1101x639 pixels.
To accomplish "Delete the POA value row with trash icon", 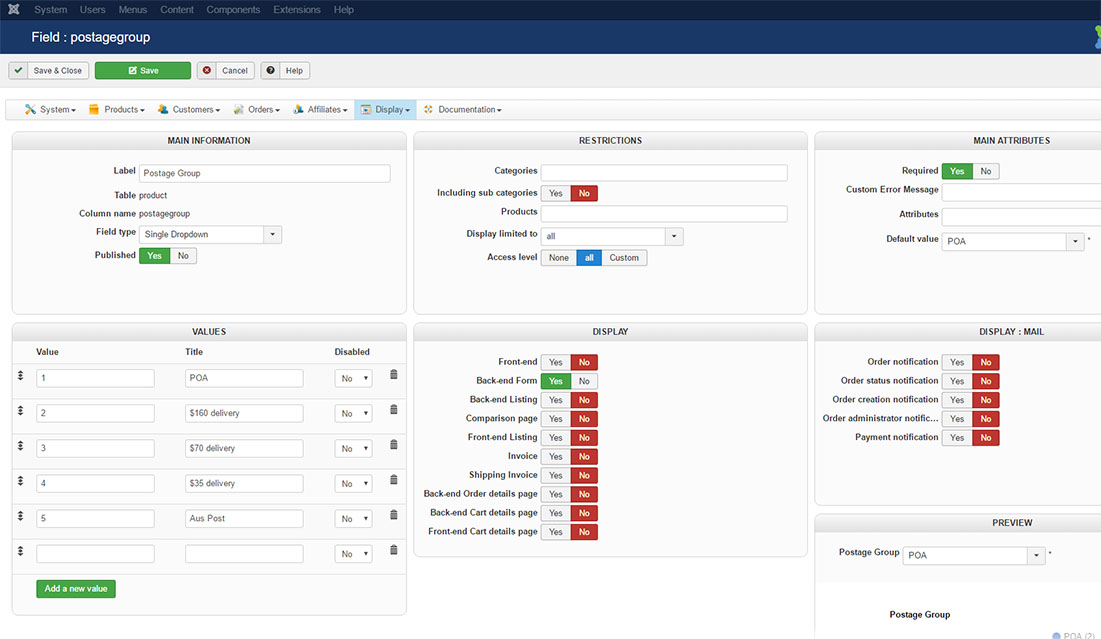I will click(x=394, y=375).
